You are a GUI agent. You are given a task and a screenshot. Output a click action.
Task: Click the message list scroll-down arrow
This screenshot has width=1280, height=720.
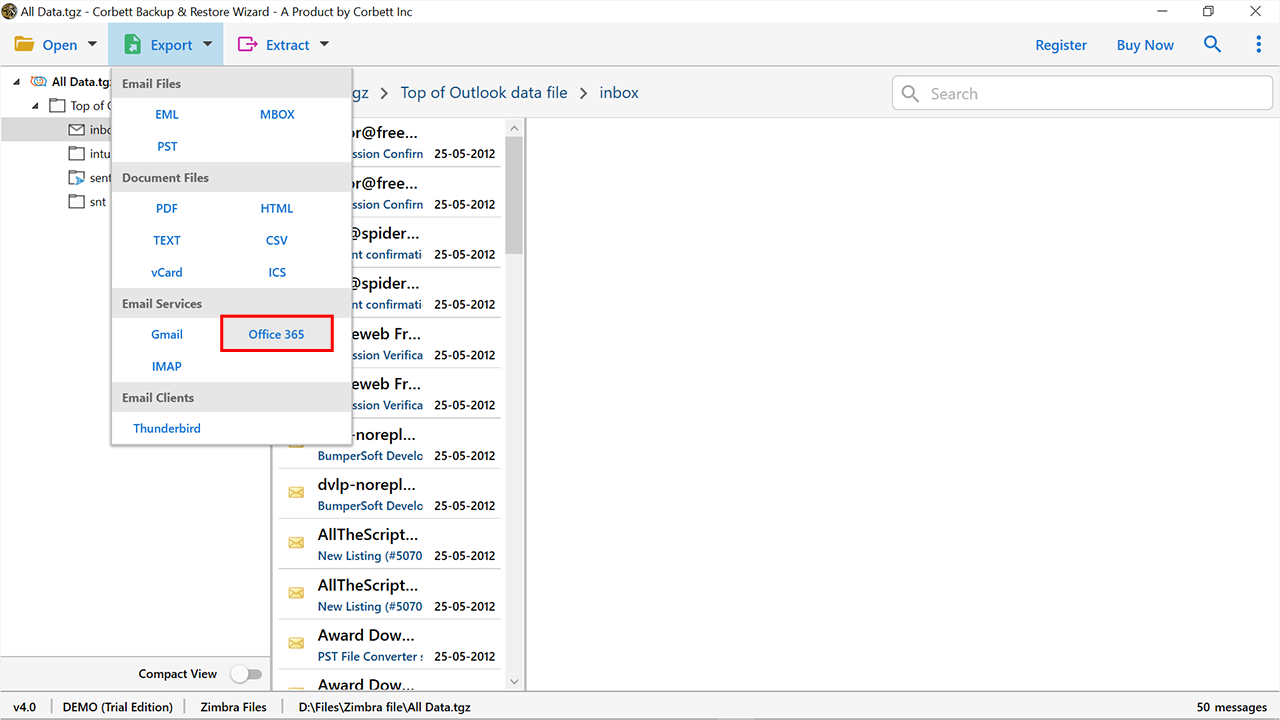(514, 682)
